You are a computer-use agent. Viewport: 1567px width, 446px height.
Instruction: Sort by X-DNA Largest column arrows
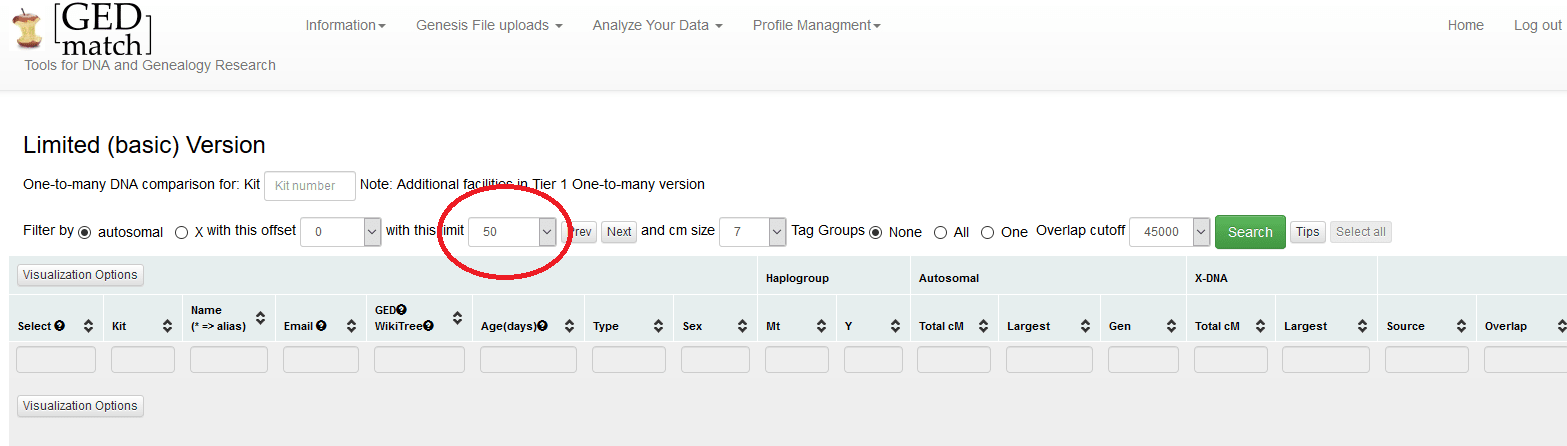1361,326
